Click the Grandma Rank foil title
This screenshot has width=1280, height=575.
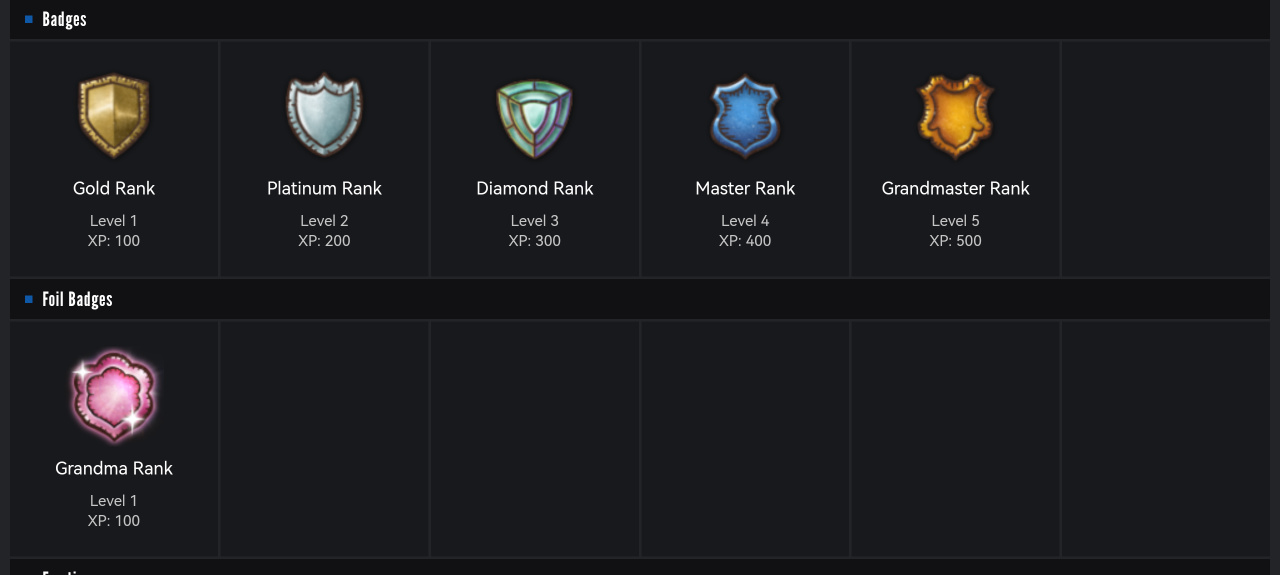(114, 468)
